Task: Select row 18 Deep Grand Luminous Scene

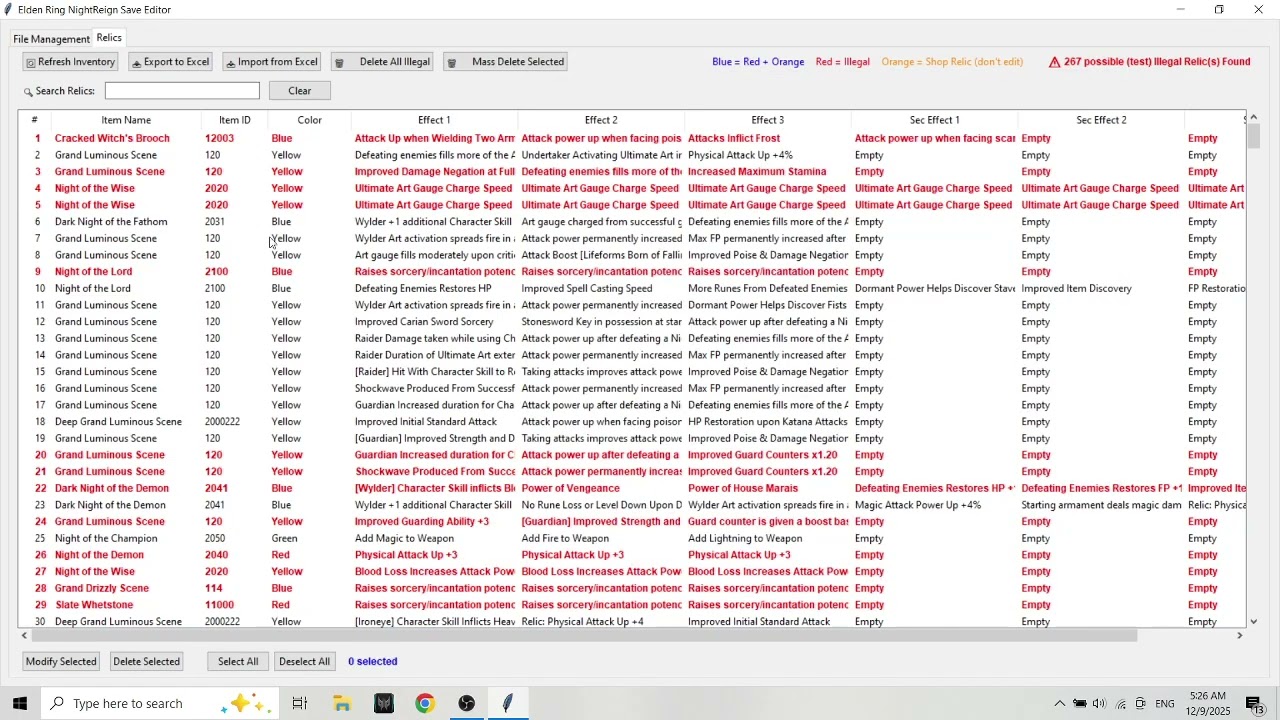Action: click(x=632, y=422)
